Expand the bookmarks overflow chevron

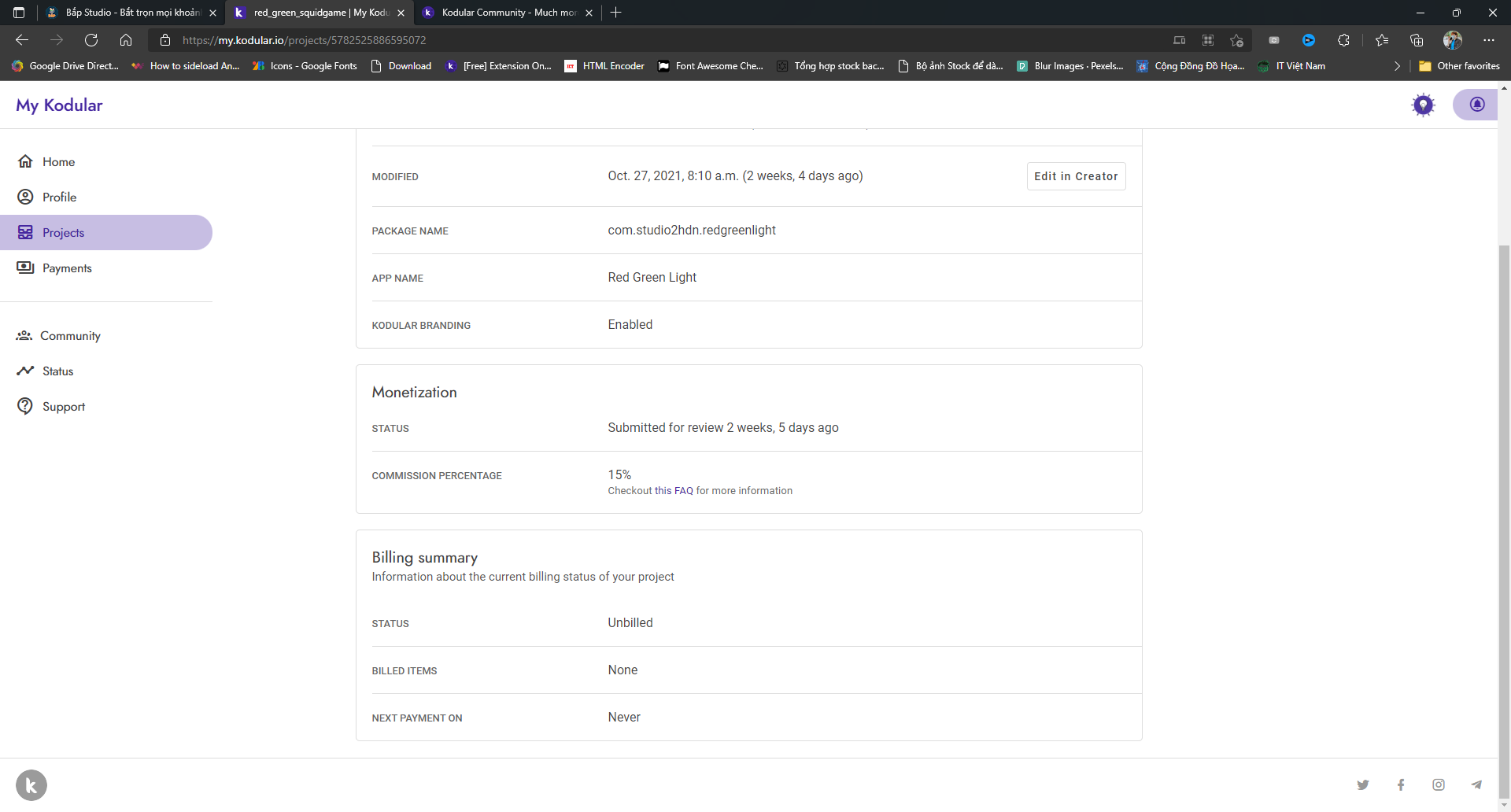[x=1397, y=66]
